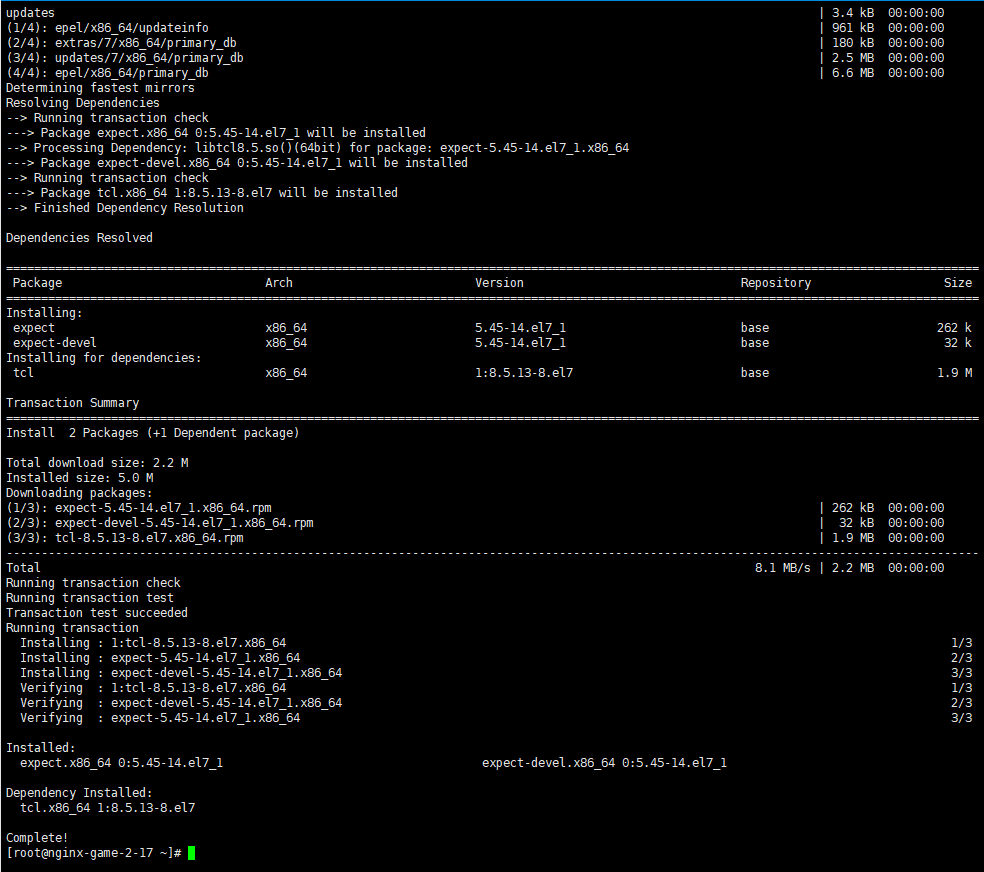
Task: Click the 'Package' column header
Action: tap(38, 283)
